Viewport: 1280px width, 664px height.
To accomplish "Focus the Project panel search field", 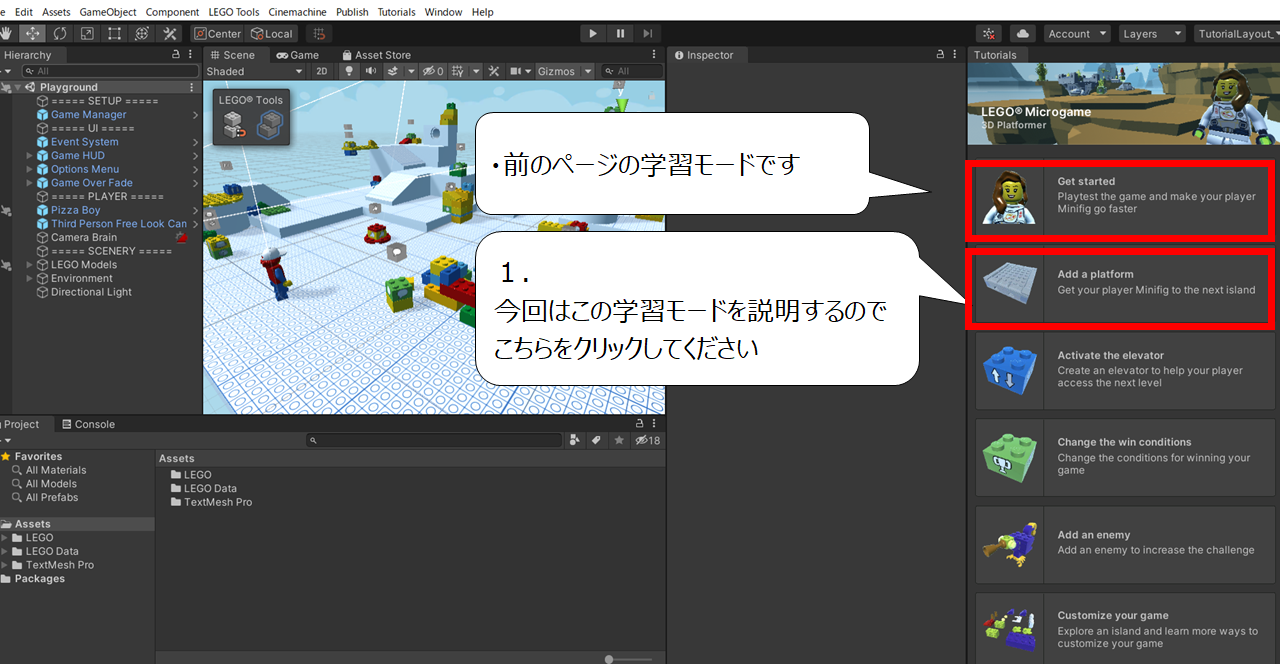I will 435,440.
